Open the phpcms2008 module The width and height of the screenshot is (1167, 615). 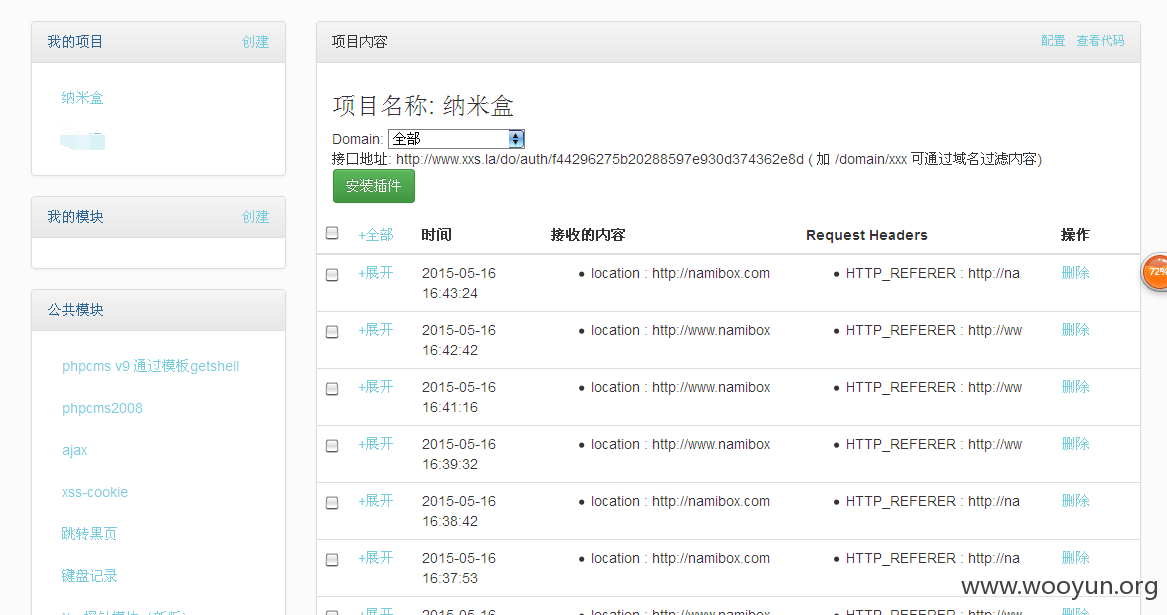[x=102, y=408]
